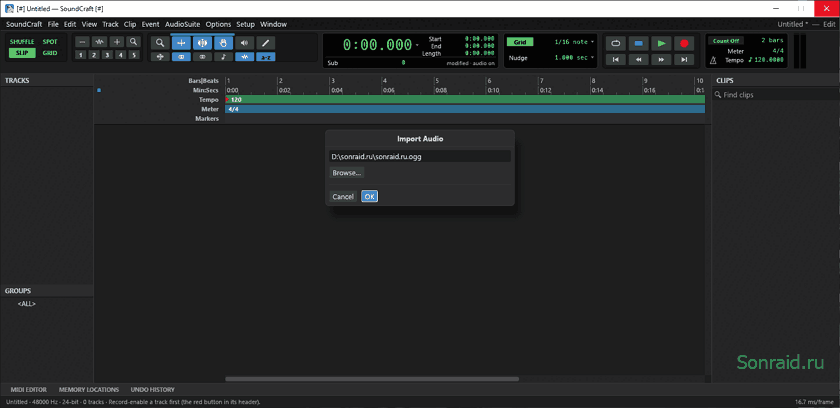Click the audio file path field
The height and width of the screenshot is (408, 840).
coord(420,156)
